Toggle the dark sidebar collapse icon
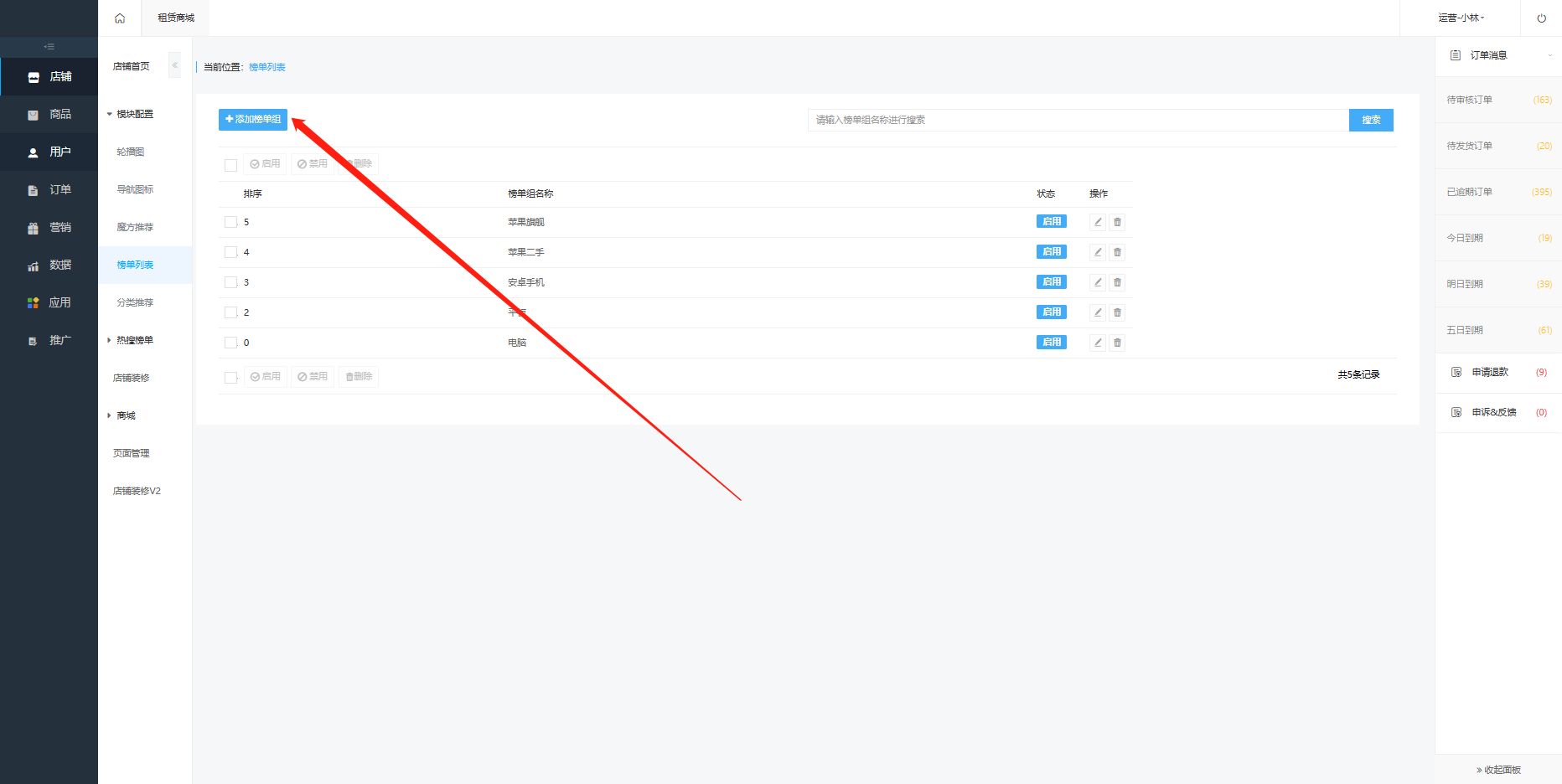Viewport: 1562px width, 784px height. (49, 47)
